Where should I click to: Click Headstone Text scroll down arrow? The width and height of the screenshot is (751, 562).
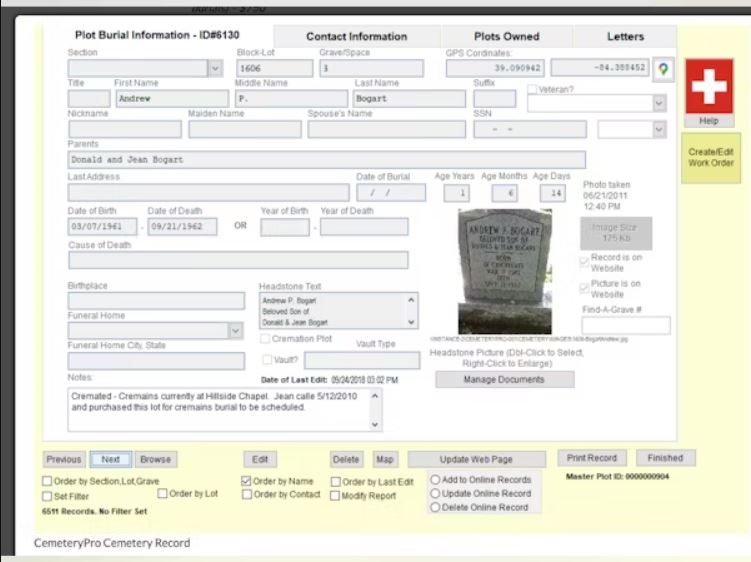point(411,322)
